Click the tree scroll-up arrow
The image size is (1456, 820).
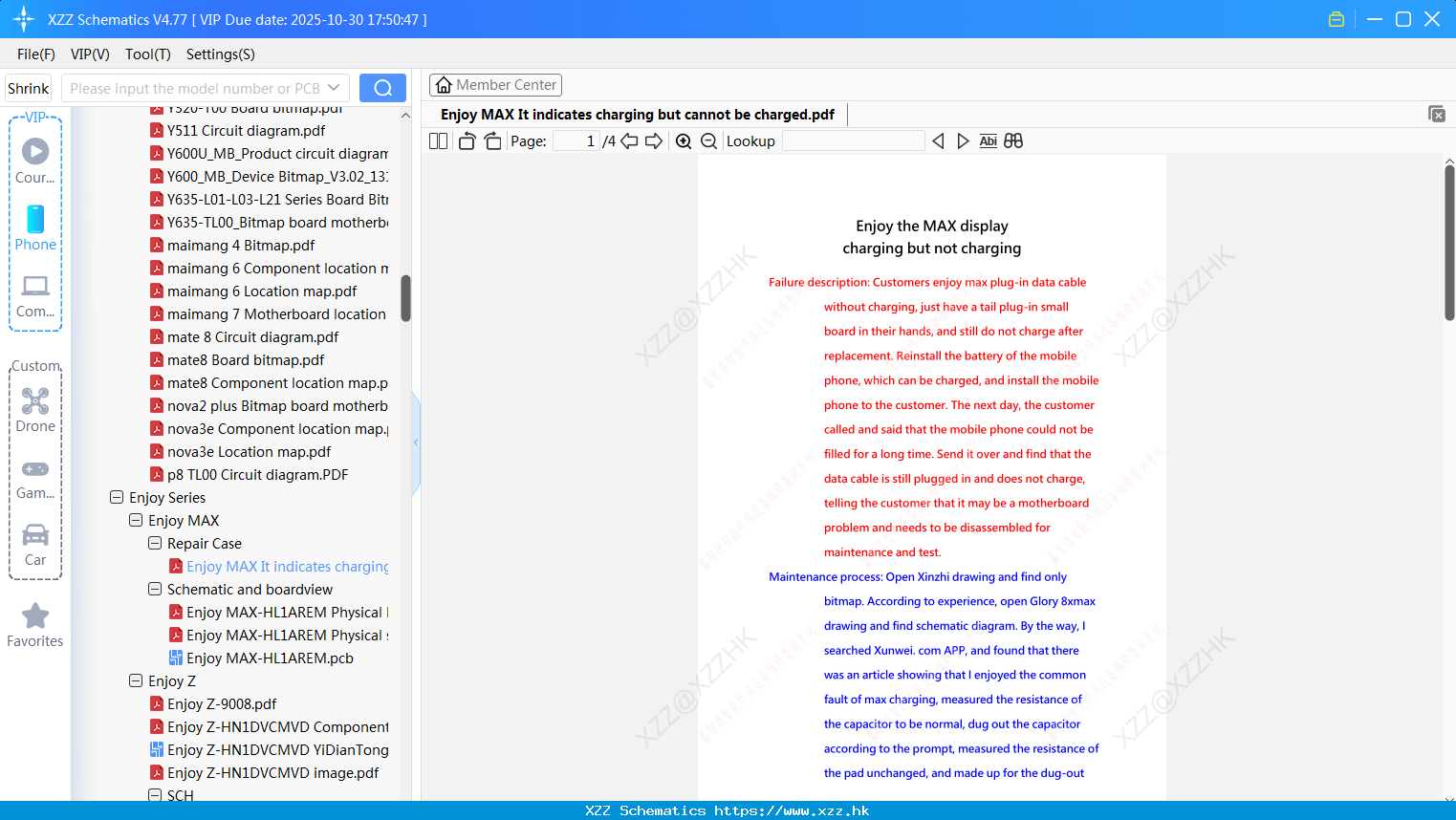405,115
